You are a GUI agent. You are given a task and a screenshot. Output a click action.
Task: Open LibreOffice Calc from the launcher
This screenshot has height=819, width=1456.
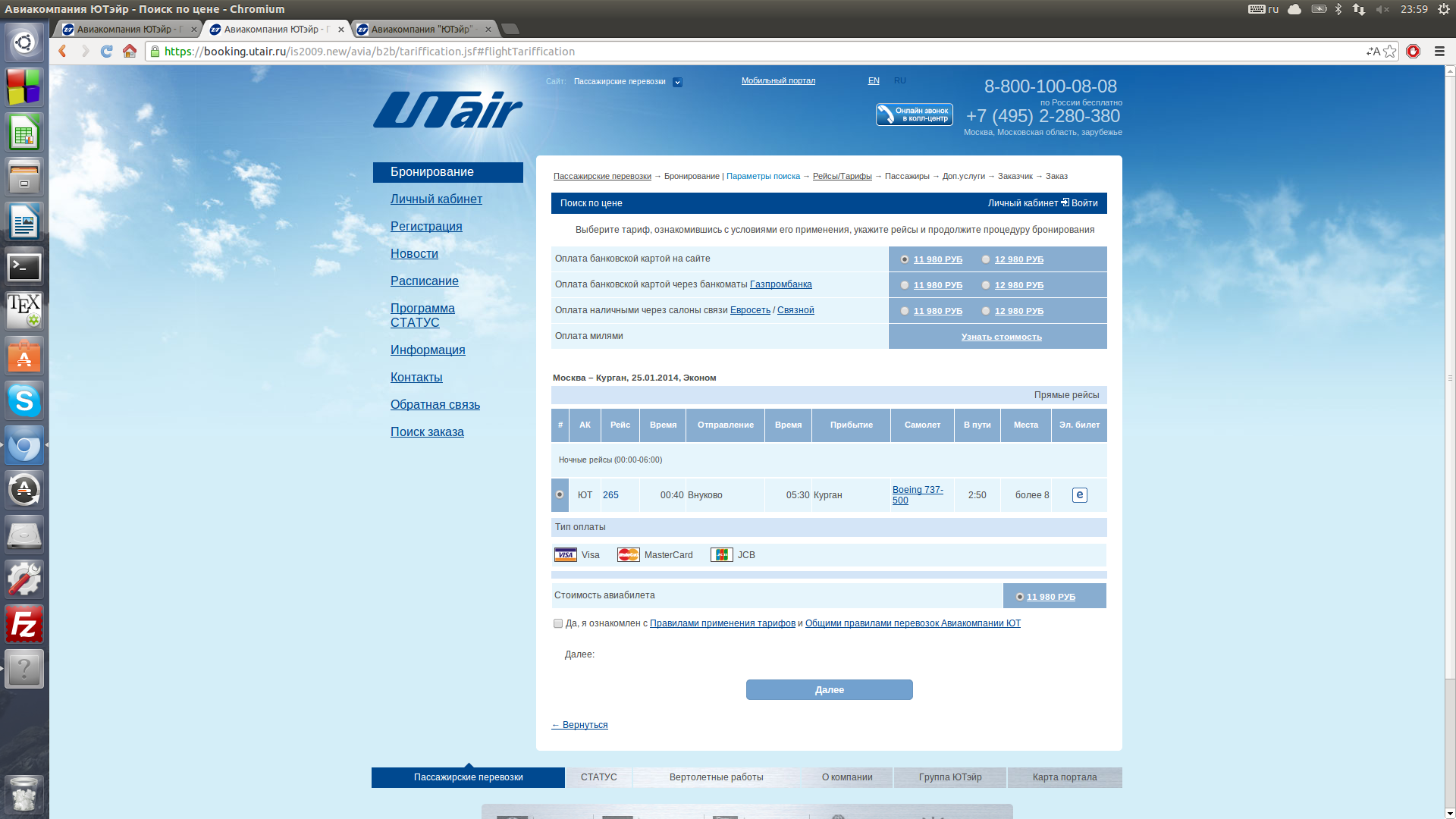(24, 133)
